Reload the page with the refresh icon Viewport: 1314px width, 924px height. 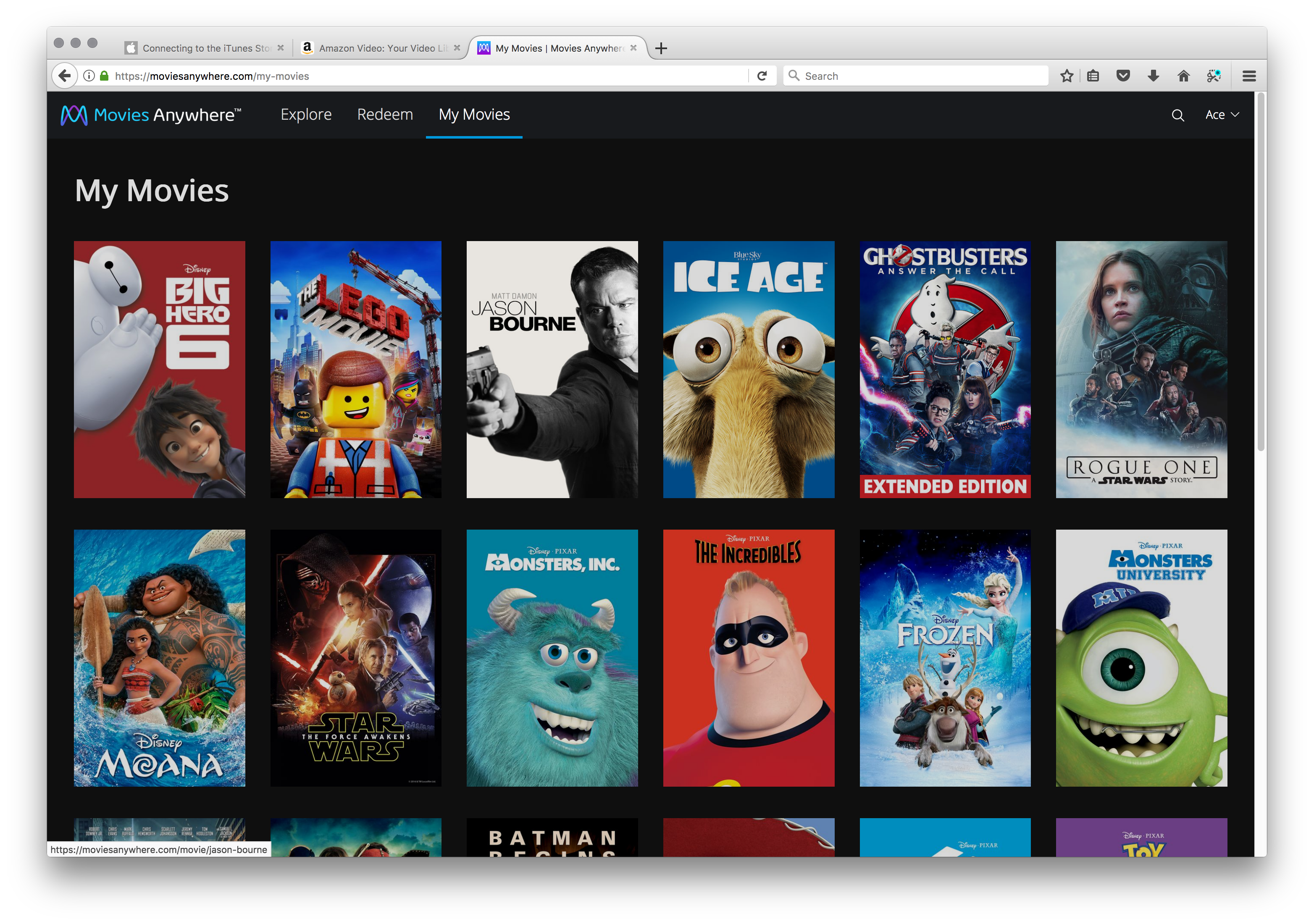(x=762, y=76)
